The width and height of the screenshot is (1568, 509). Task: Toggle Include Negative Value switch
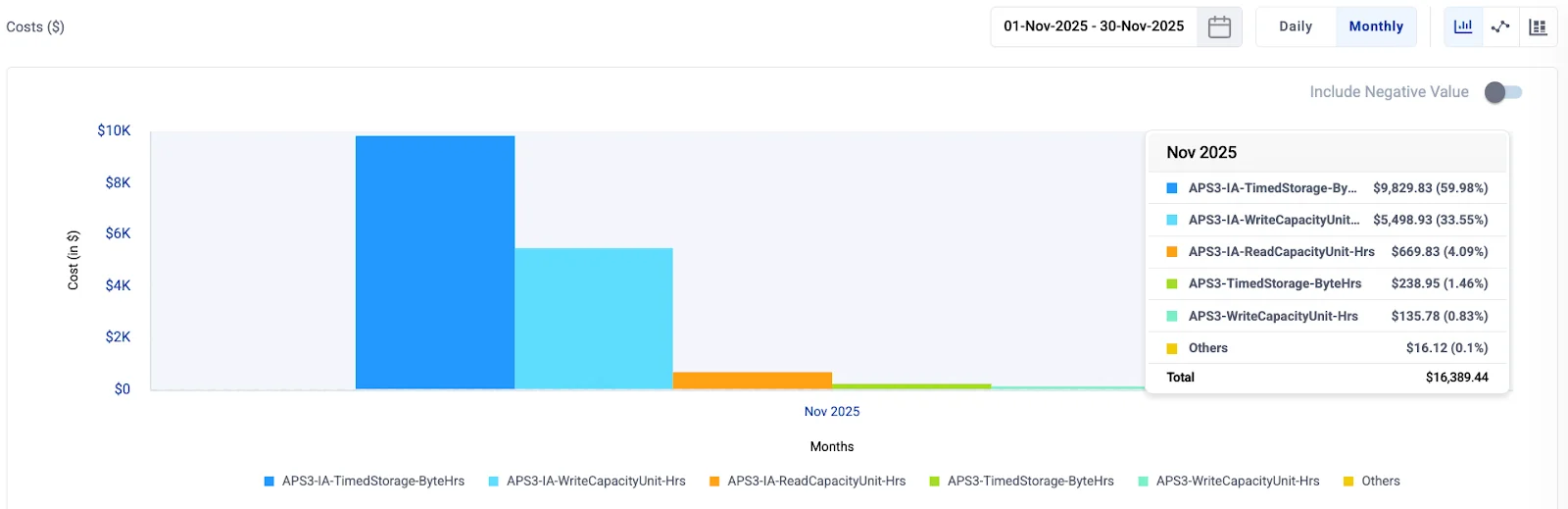coord(1503,92)
